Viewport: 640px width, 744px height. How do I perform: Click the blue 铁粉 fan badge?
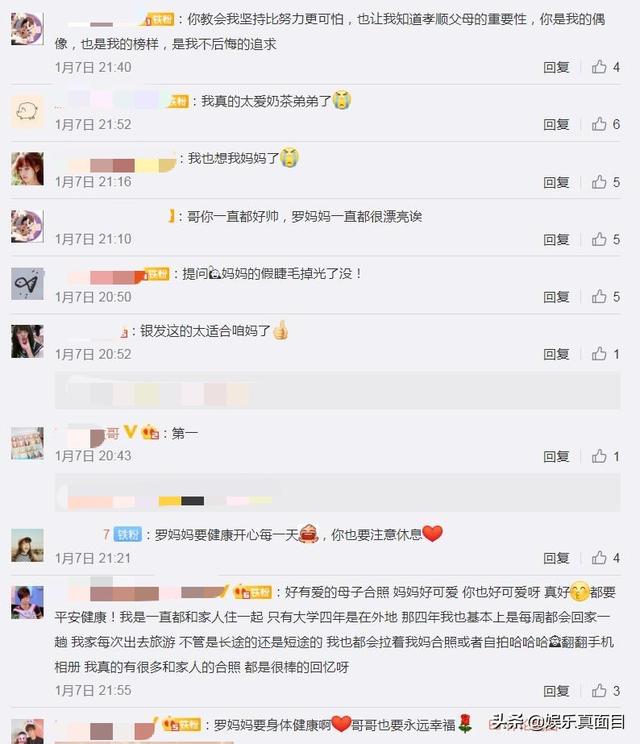point(128,535)
